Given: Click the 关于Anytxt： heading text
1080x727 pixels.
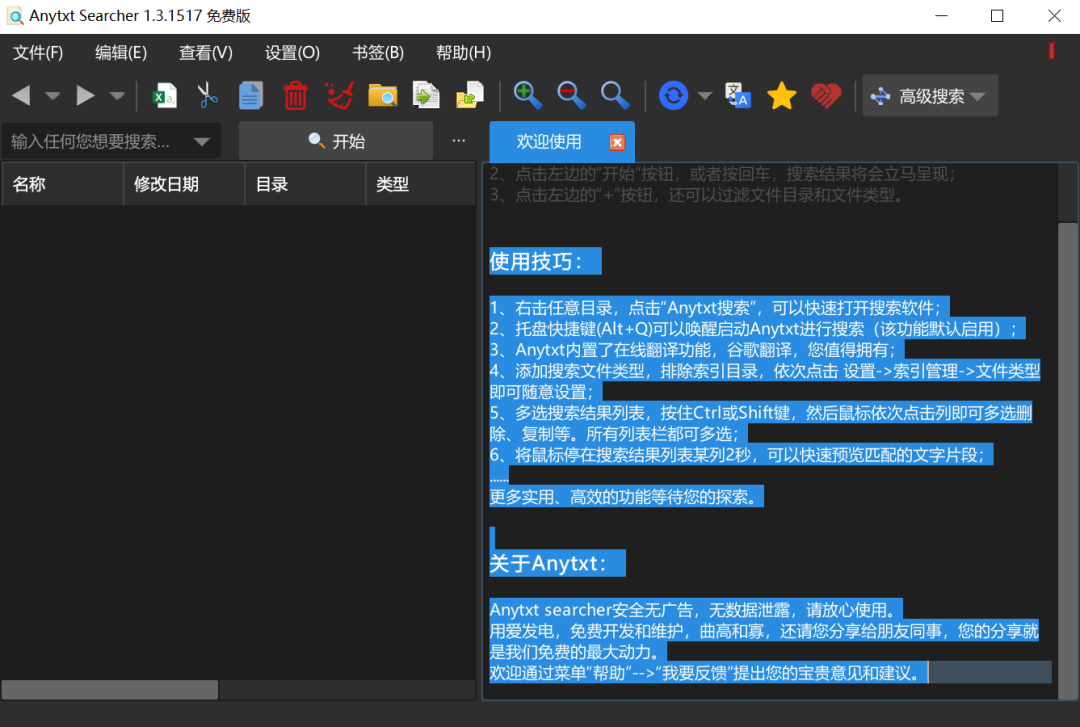Looking at the screenshot, I should coord(548,563).
